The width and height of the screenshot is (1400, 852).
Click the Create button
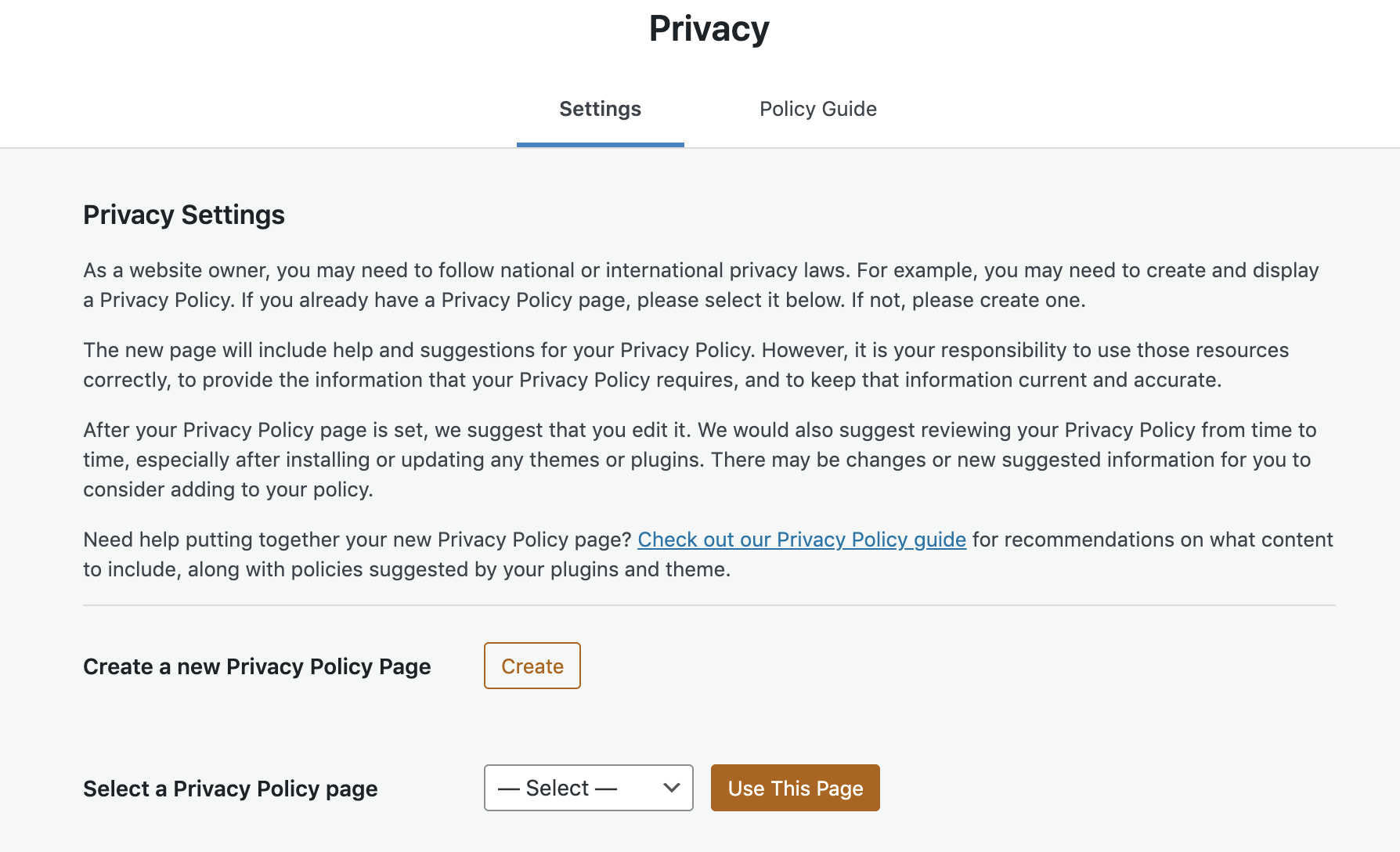click(532, 666)
